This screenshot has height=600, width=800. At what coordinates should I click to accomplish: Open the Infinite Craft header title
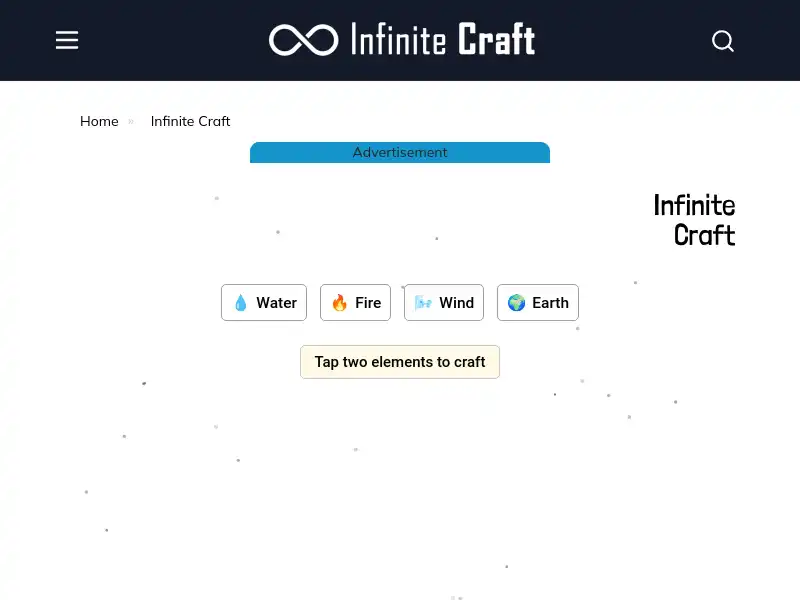coord(443,39)
